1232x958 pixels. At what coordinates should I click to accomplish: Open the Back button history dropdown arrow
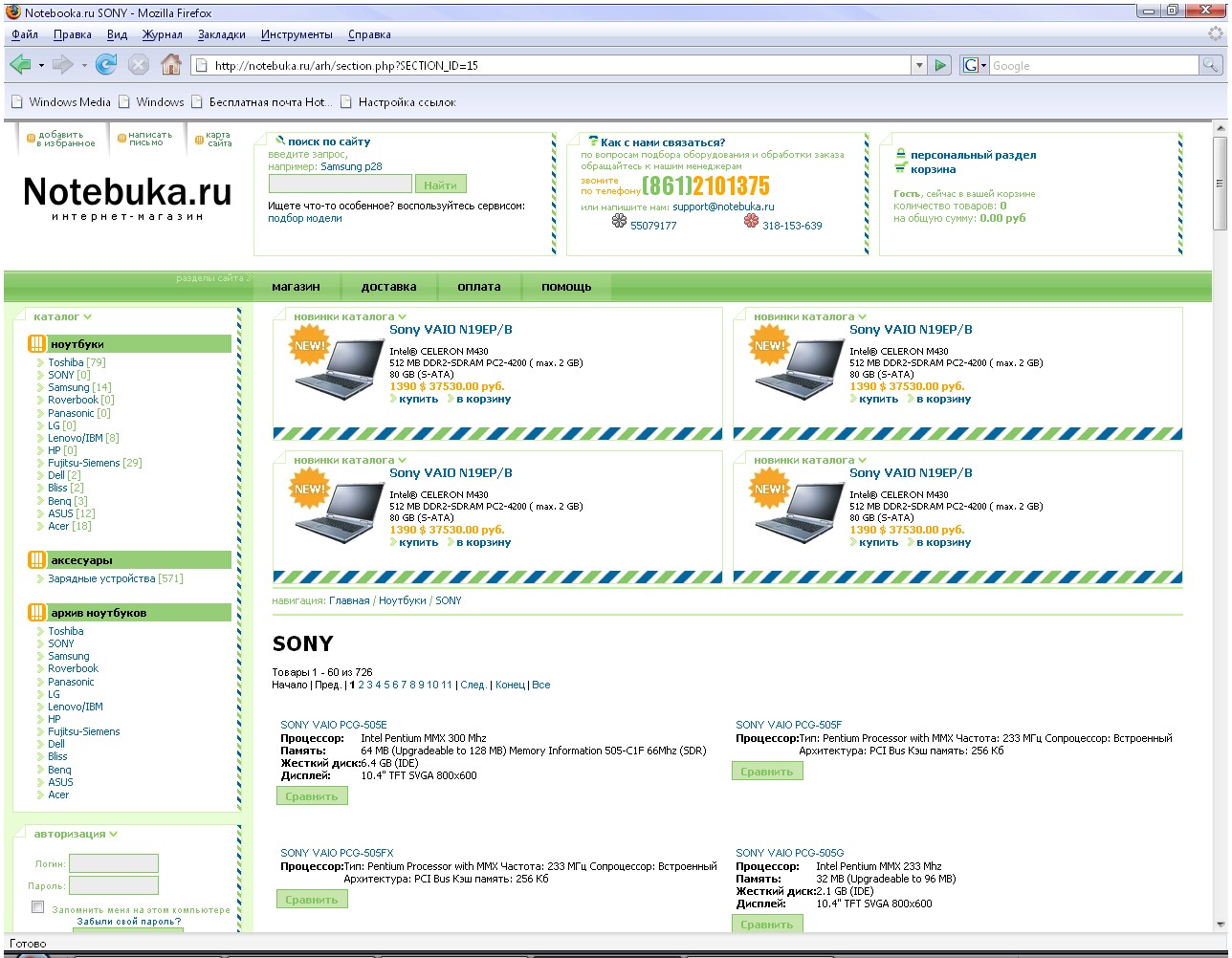(x=41, y=66)
